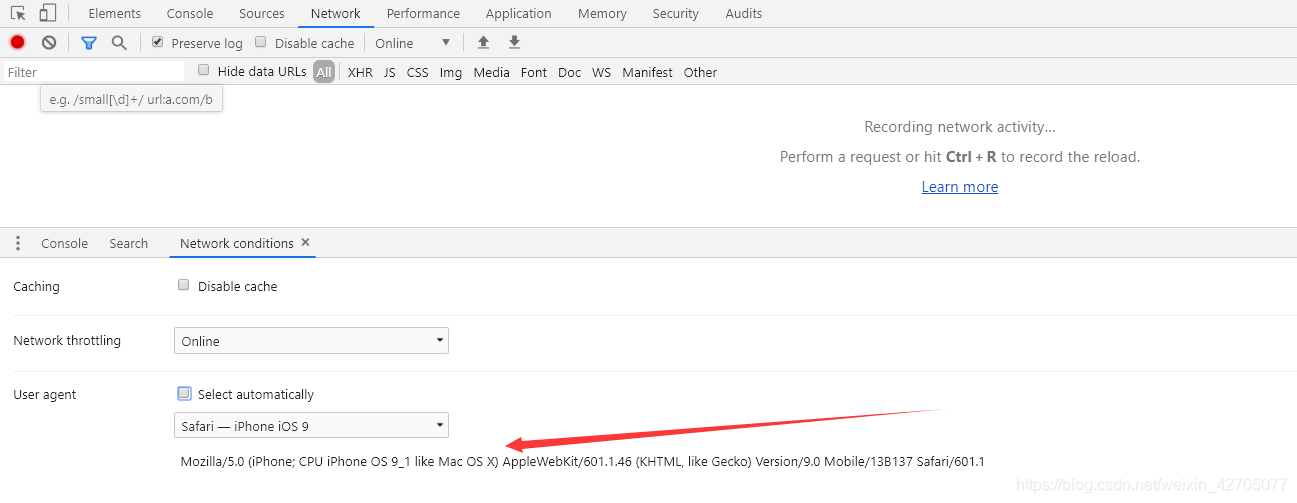Import HAR file with upload arrow icon
Viewport: 1297px width, 503px height.
(x=483, y=42)
